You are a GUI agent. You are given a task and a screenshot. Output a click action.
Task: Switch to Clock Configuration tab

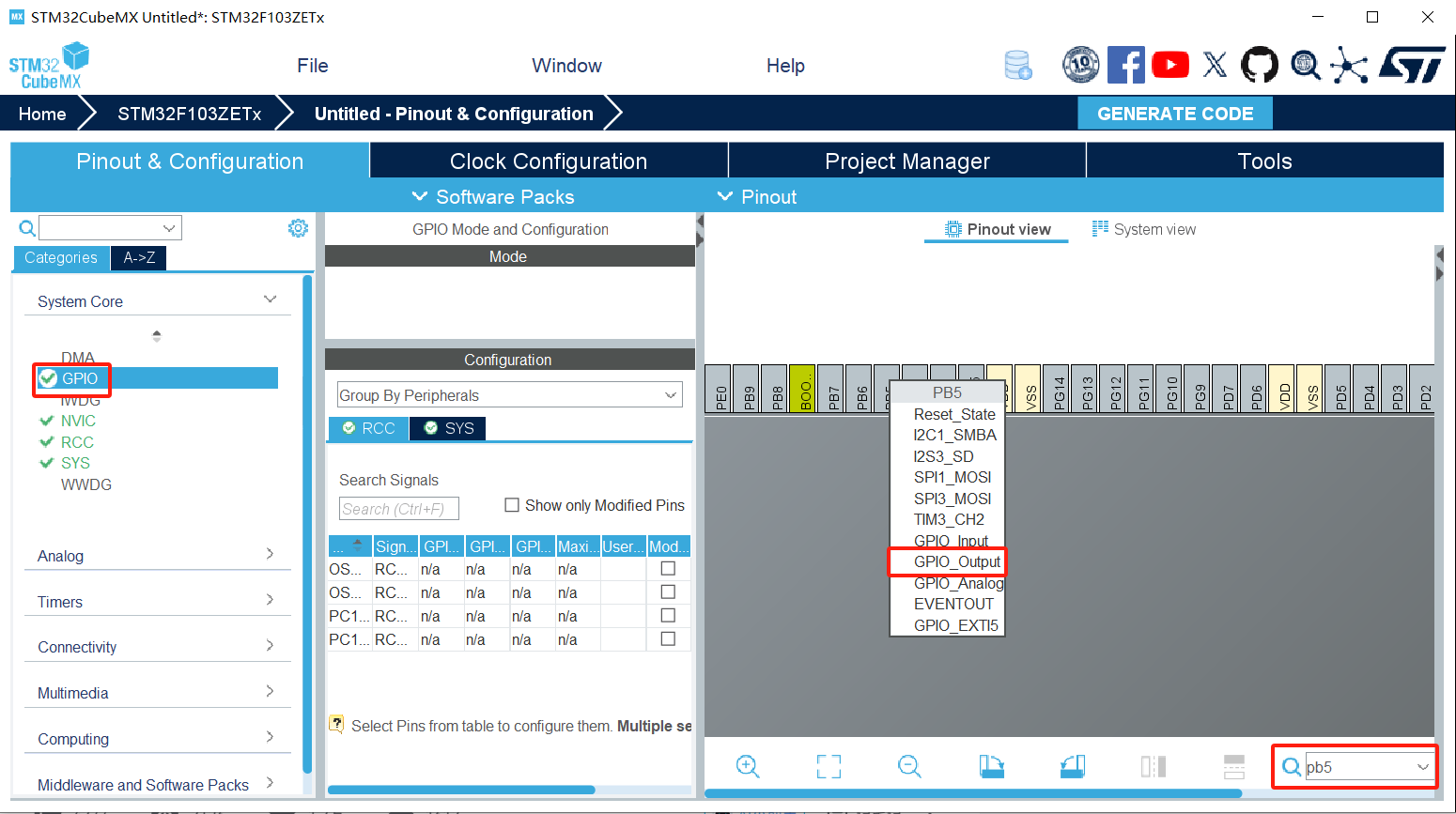click(549, 161)
